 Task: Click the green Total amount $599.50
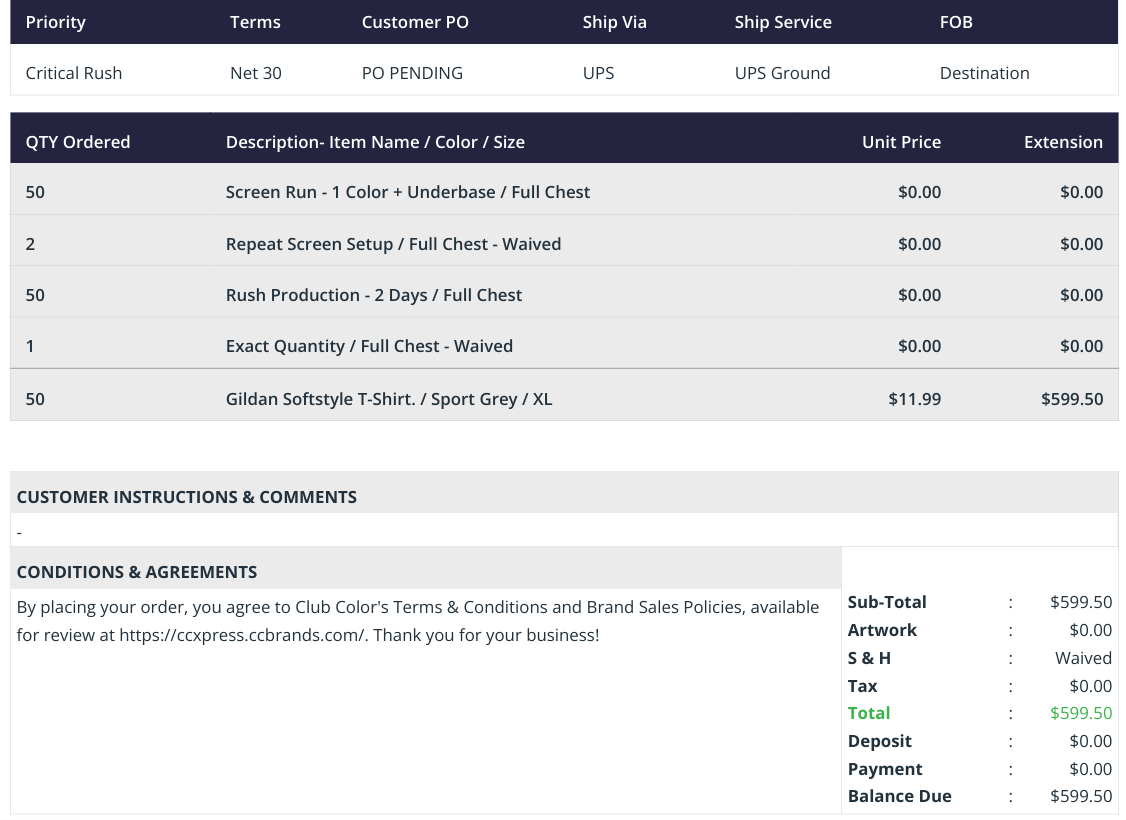[x=1081, y=713]
